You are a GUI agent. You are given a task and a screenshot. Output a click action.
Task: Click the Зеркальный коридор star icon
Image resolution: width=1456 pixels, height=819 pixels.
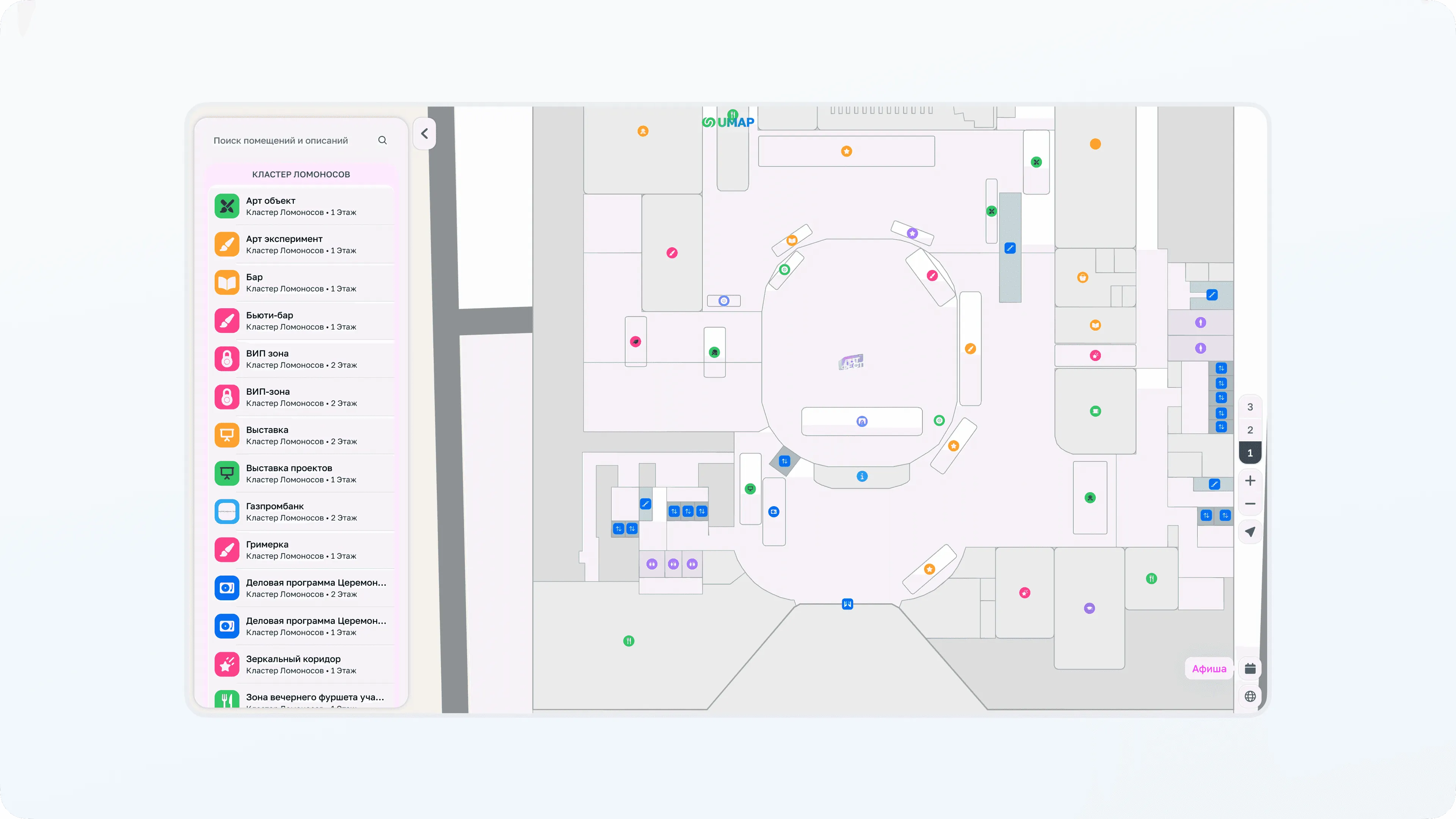pos(227,665)
